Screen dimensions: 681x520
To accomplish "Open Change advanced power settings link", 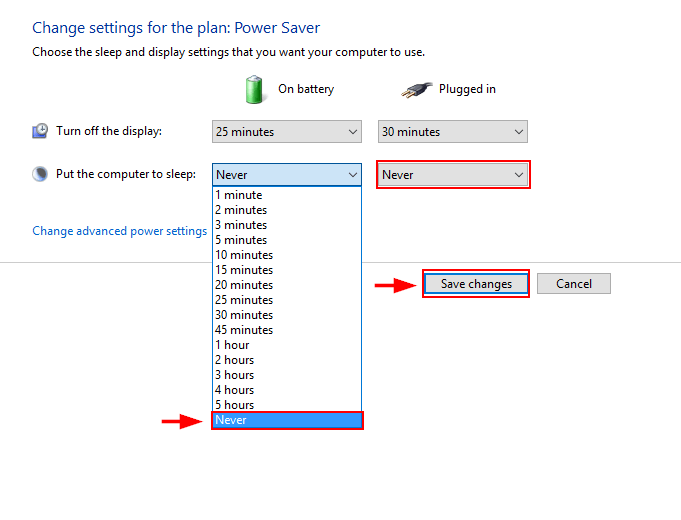I will coord(119,231).
